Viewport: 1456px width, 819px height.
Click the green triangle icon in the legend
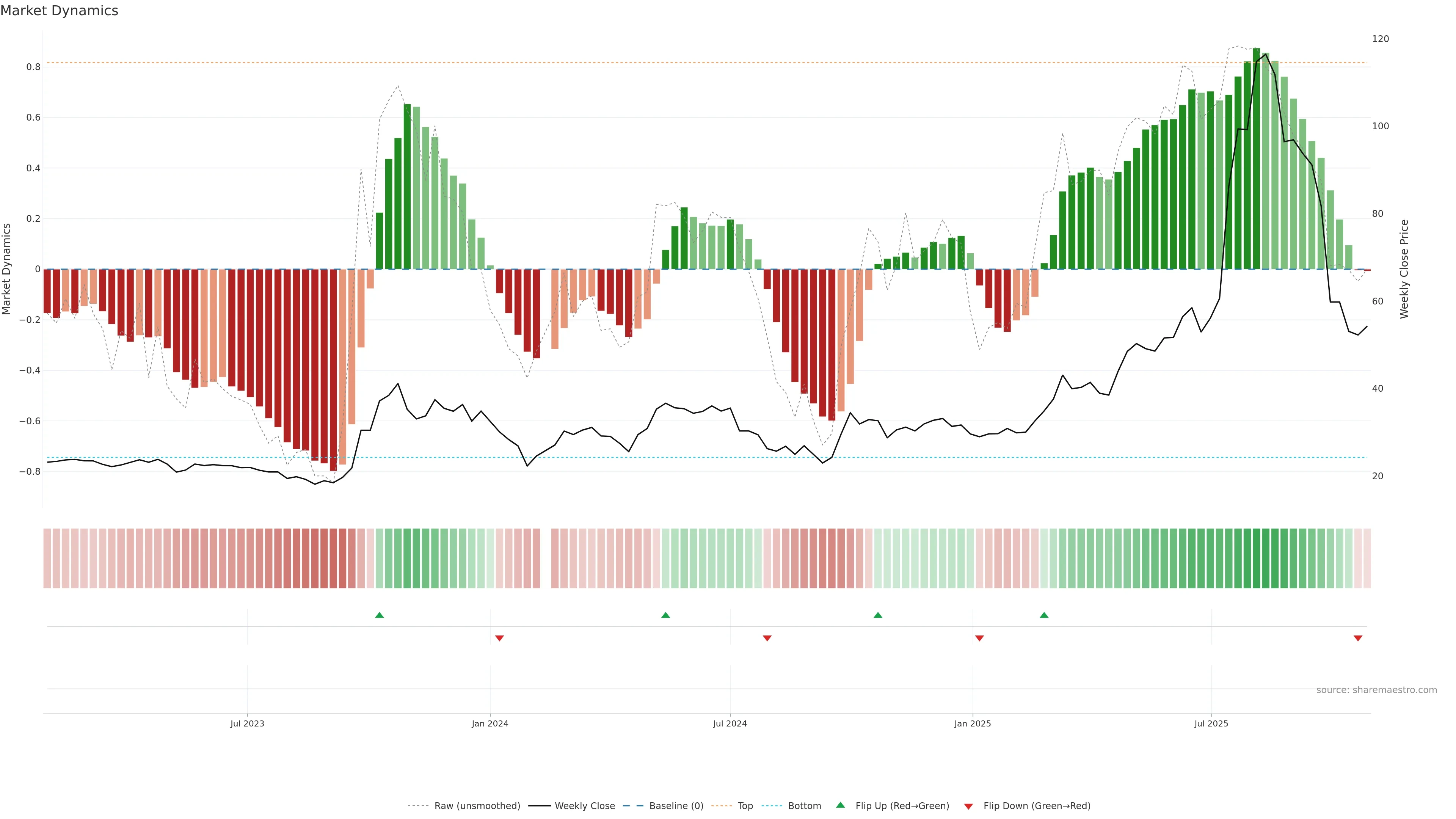pyautogui.click(x=841, y=805)
